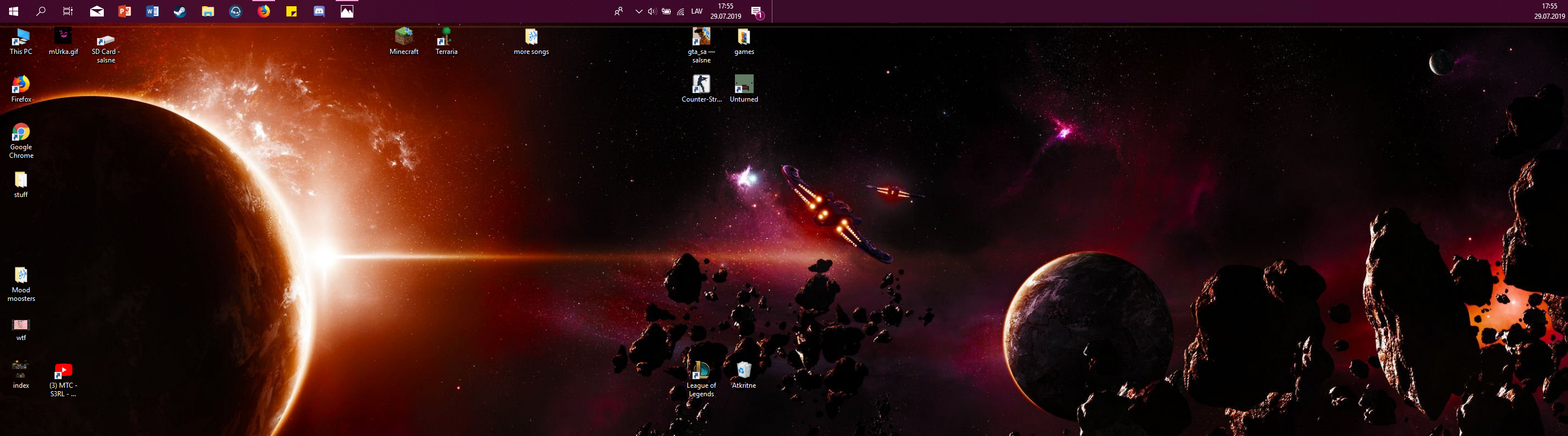Select (3) MTC - S3RL YouTube shortcut
This screenshot has width=1568, height=436.
(x=64, y=380)
